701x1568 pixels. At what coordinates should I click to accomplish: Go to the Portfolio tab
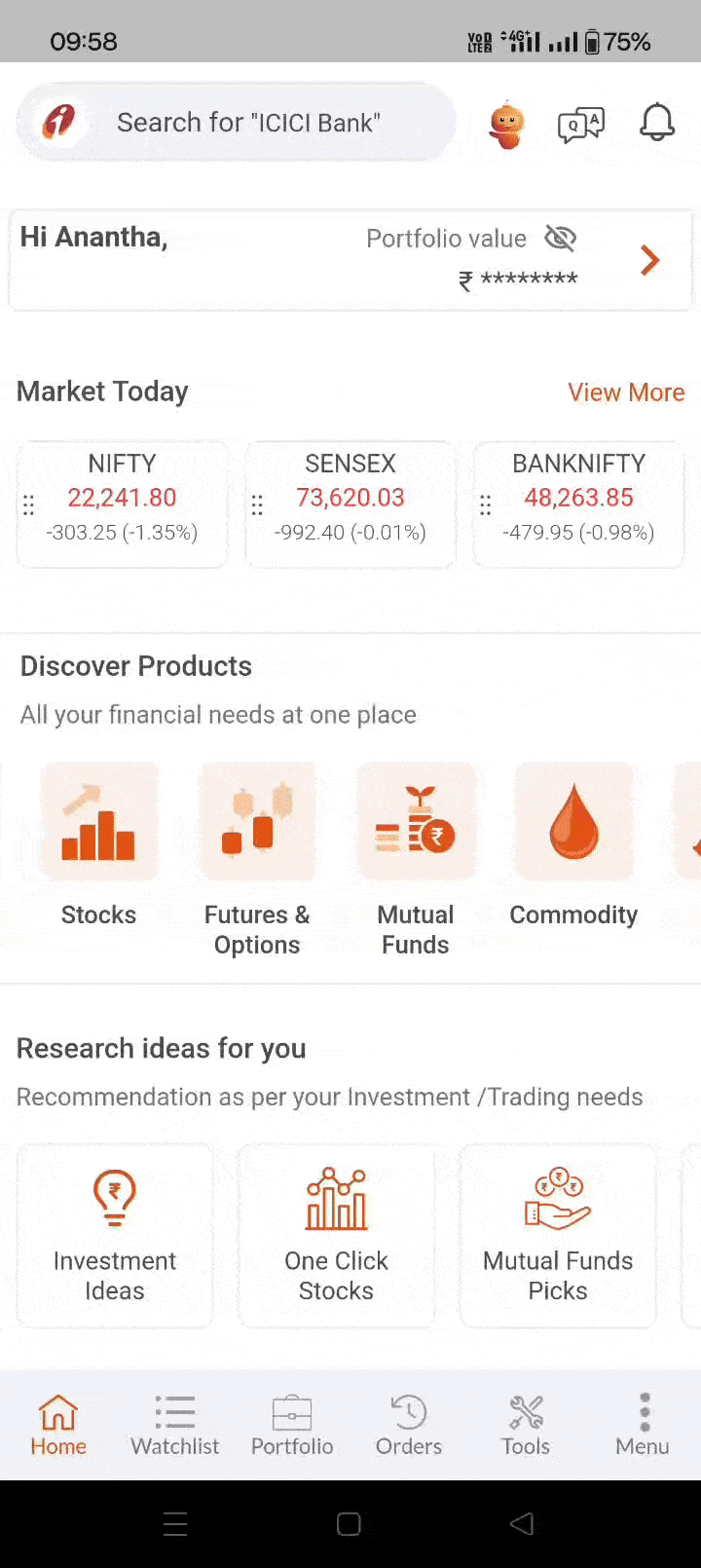tap(292, 1425)
